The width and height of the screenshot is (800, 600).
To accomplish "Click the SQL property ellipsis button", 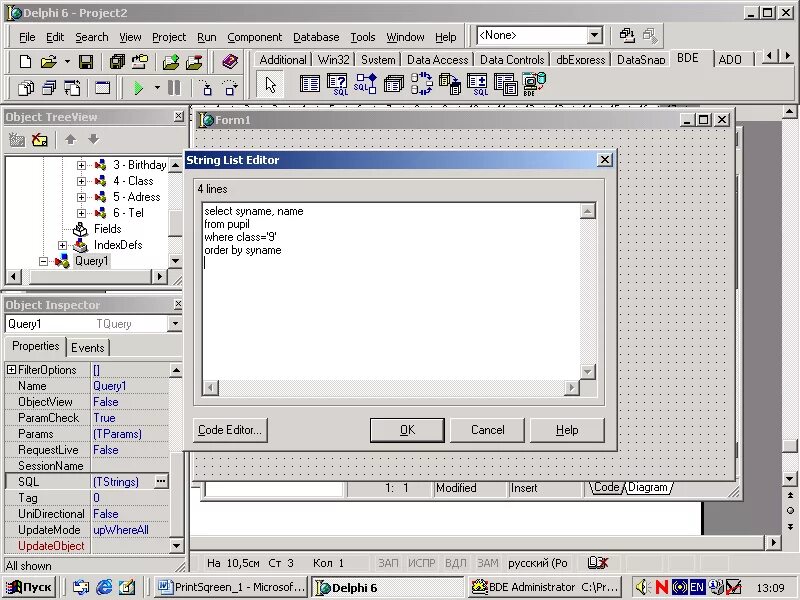I will (161, 481).
